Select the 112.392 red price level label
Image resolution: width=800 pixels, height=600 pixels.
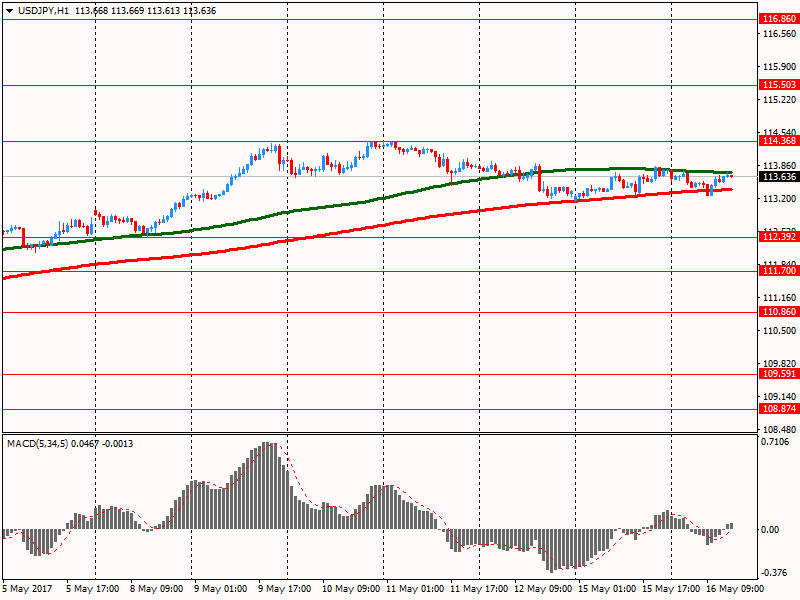pos(779,236)
